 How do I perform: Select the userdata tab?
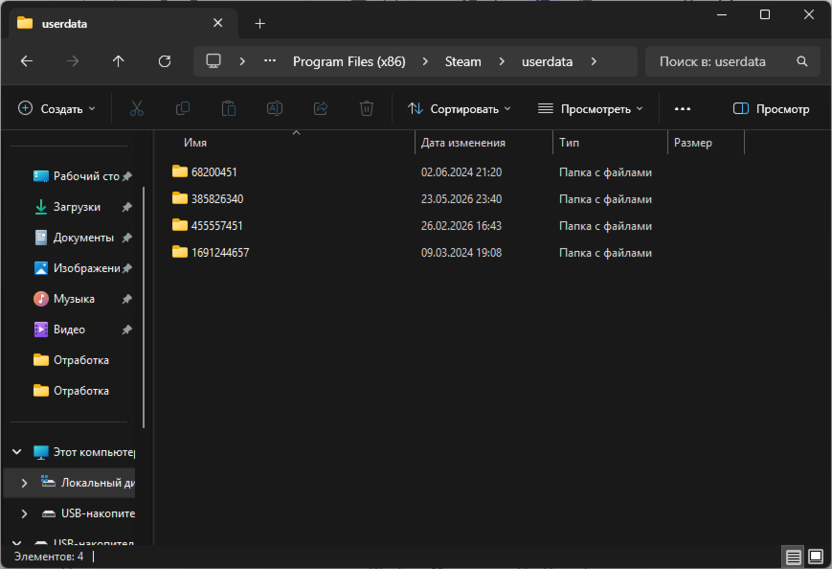point(123,23)
